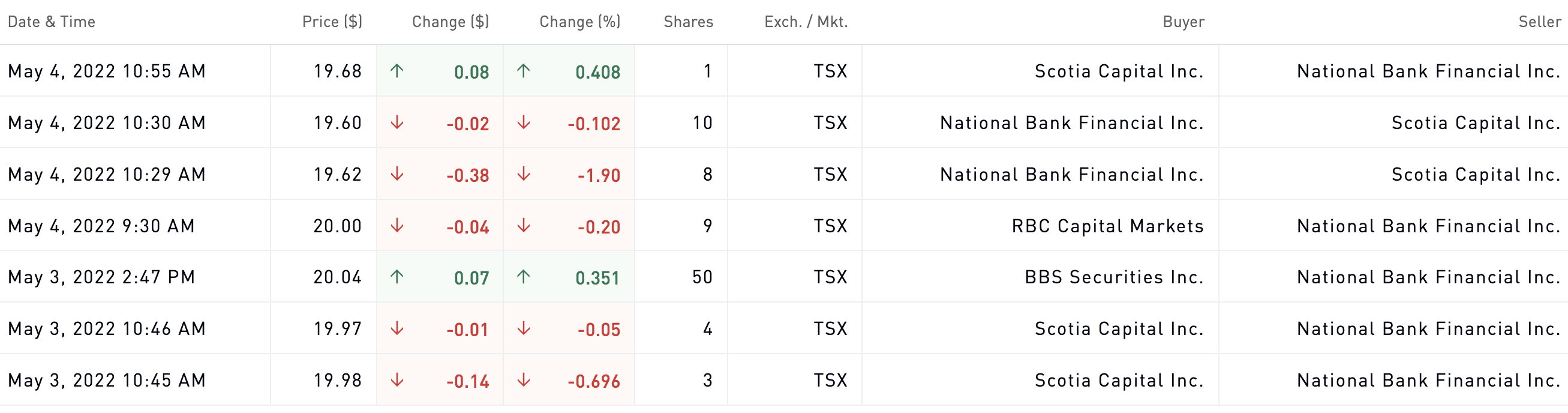Click the 0.08 dollar change value
This screenshot has width=1568, height=413.
point(471,73)
